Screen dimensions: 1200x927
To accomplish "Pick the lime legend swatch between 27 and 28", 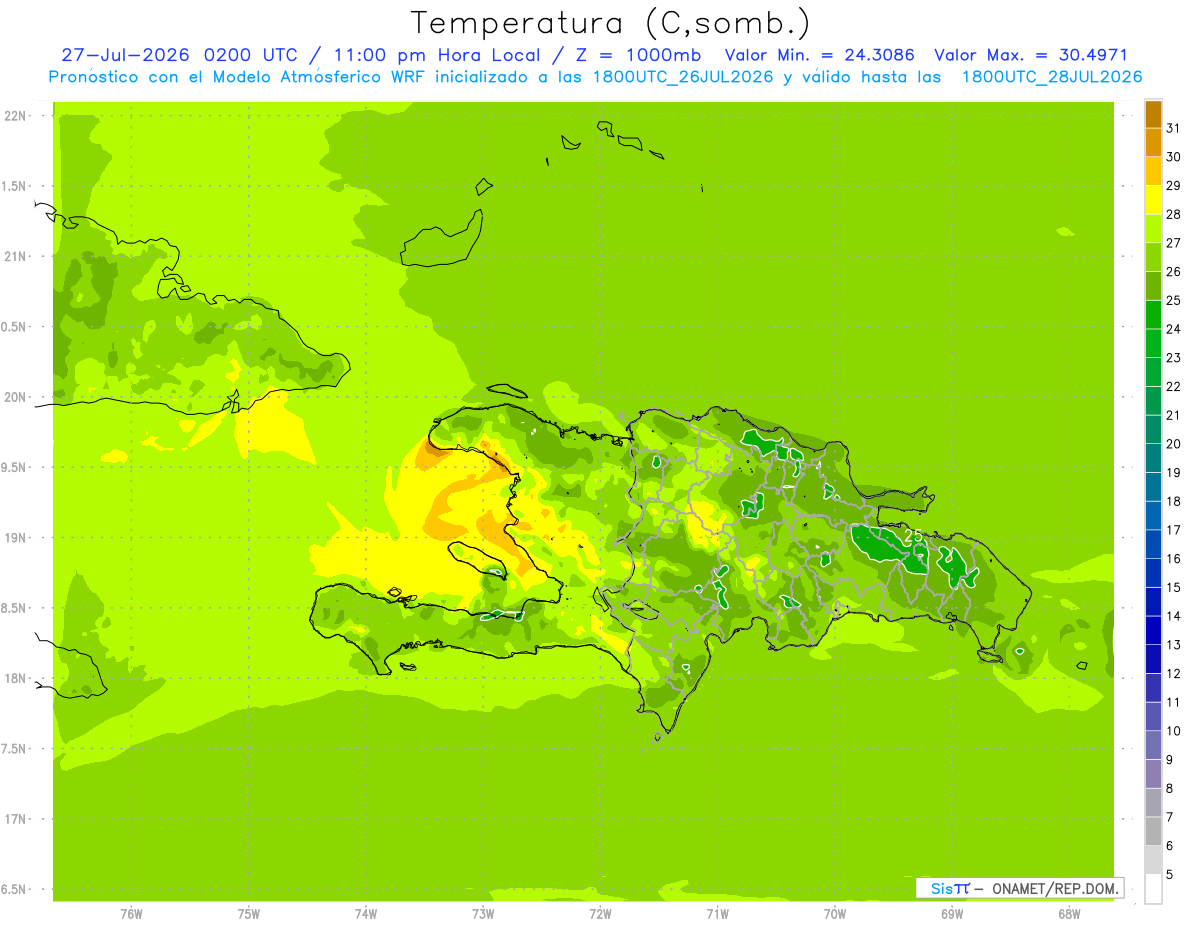I will (x=1153, y=229).
